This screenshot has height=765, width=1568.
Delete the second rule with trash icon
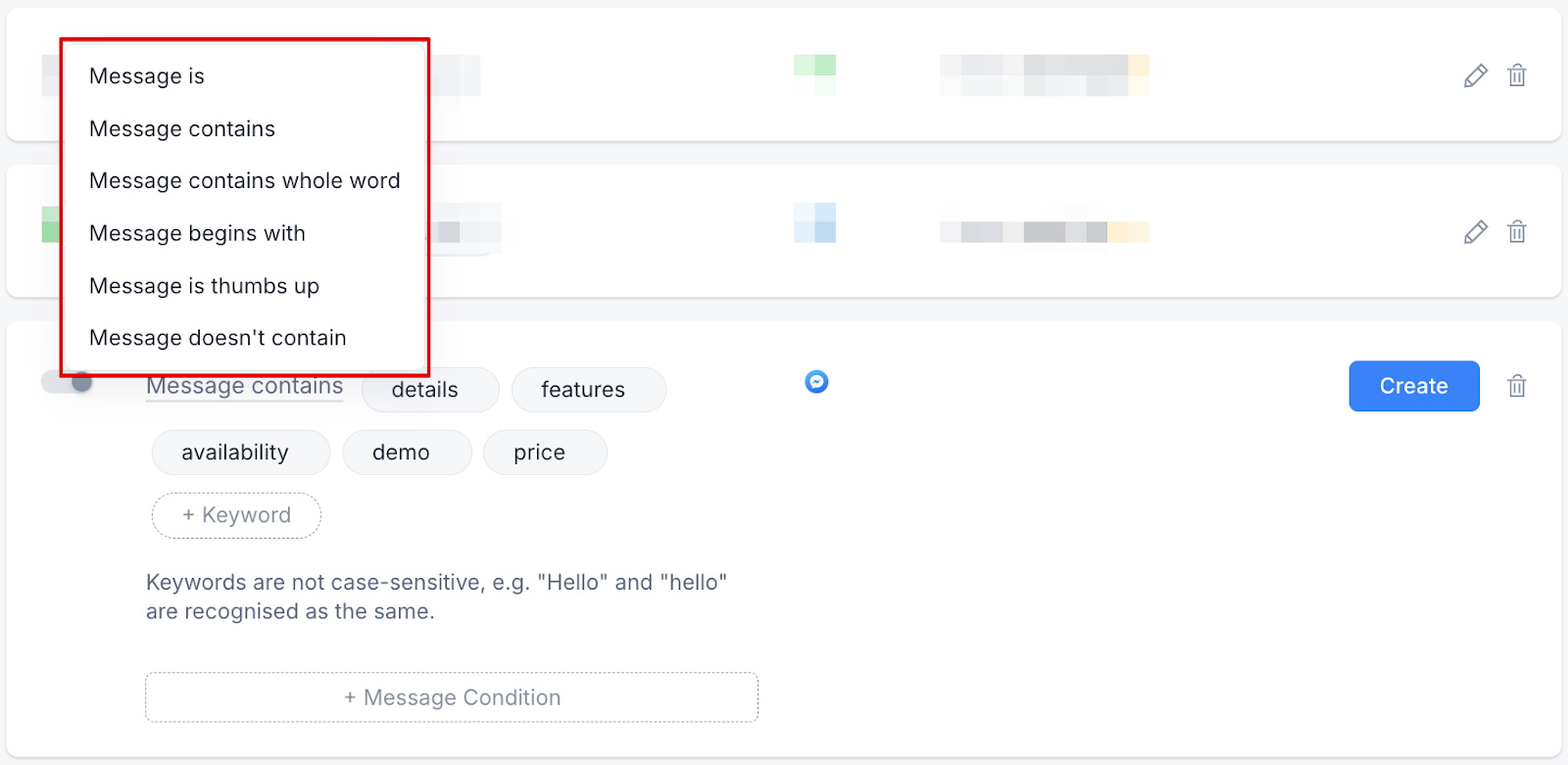[1516, 232]
